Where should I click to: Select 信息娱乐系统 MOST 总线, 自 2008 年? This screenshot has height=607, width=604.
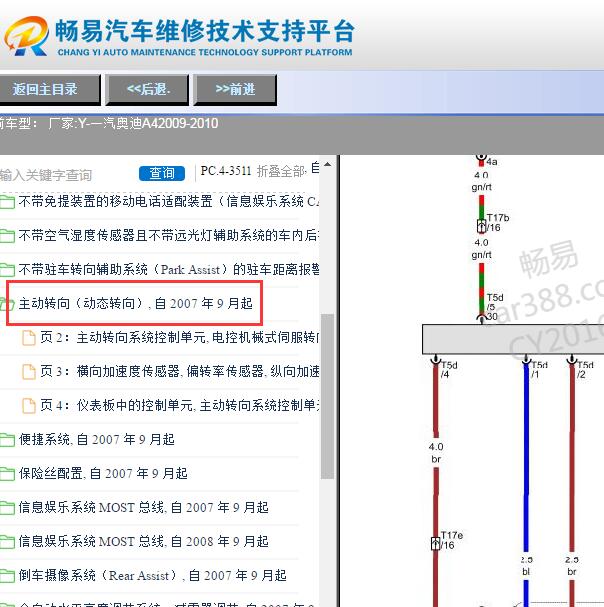click(143, 542)
